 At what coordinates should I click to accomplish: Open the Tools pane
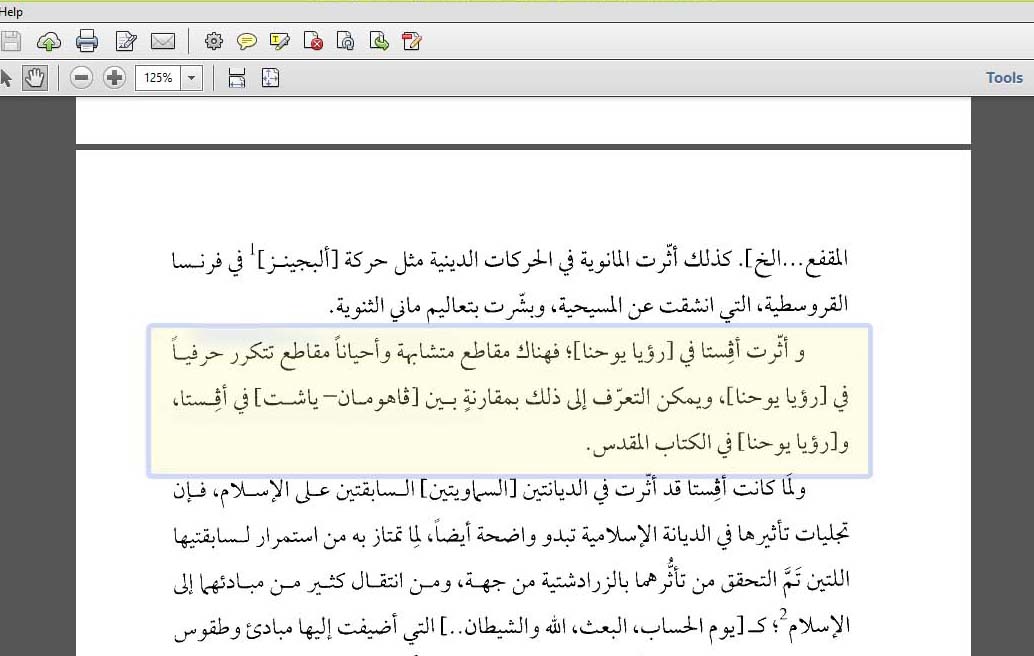pos(1004,78)
